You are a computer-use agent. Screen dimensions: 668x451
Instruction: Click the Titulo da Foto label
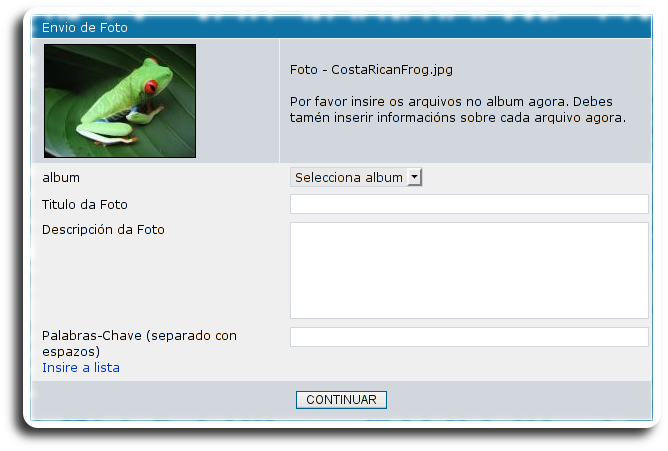pyautogui.click(x=85, y=205)
